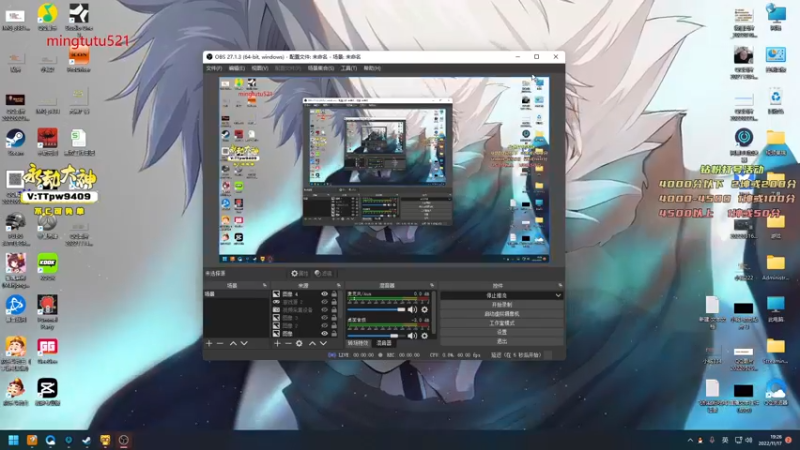Click the 开始录制 button
800x450 pixels.
tap(502, 305)
